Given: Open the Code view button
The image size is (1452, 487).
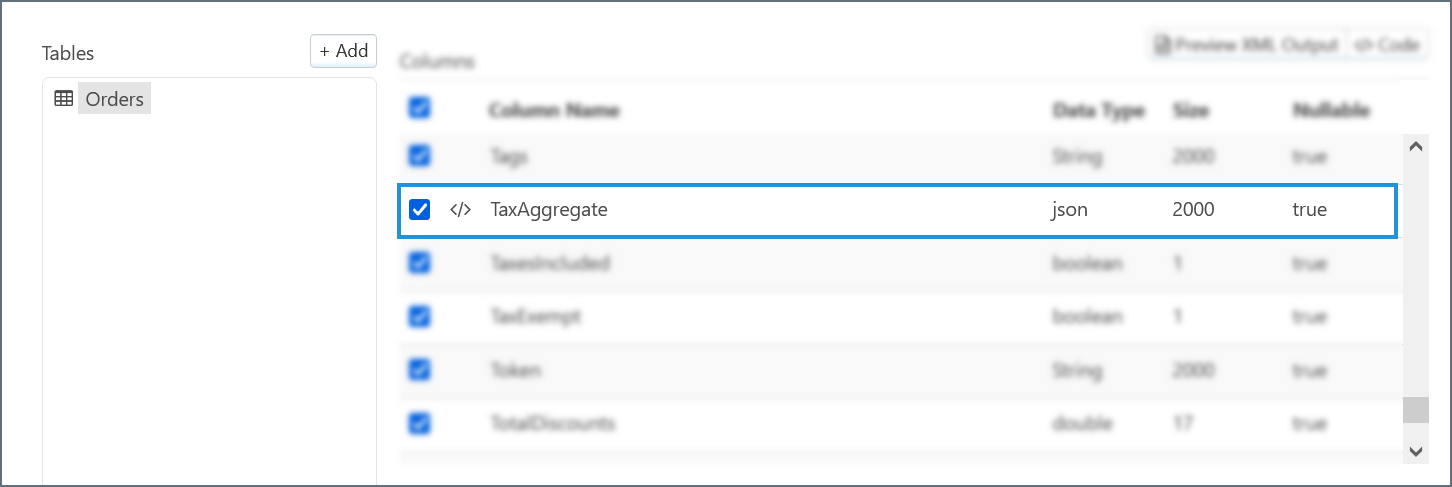Looking at the screenshot, I should click(x=1385, y=45).
